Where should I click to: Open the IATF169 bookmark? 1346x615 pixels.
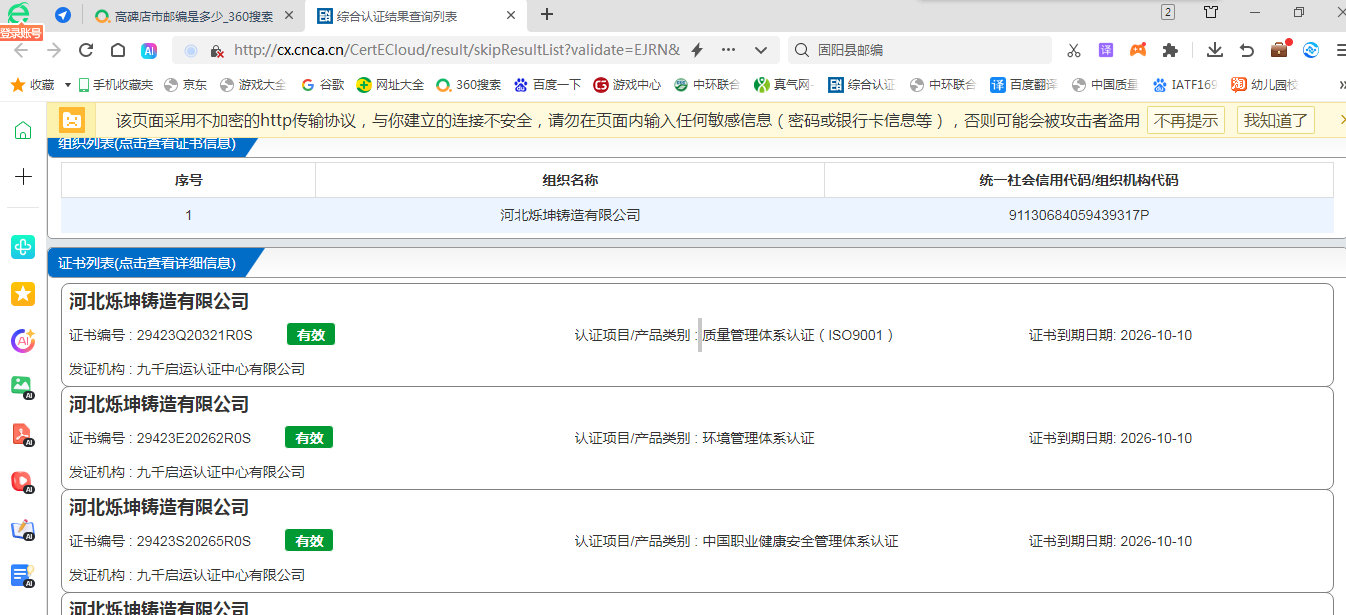pyautogui.click(x=1185, y=85)
